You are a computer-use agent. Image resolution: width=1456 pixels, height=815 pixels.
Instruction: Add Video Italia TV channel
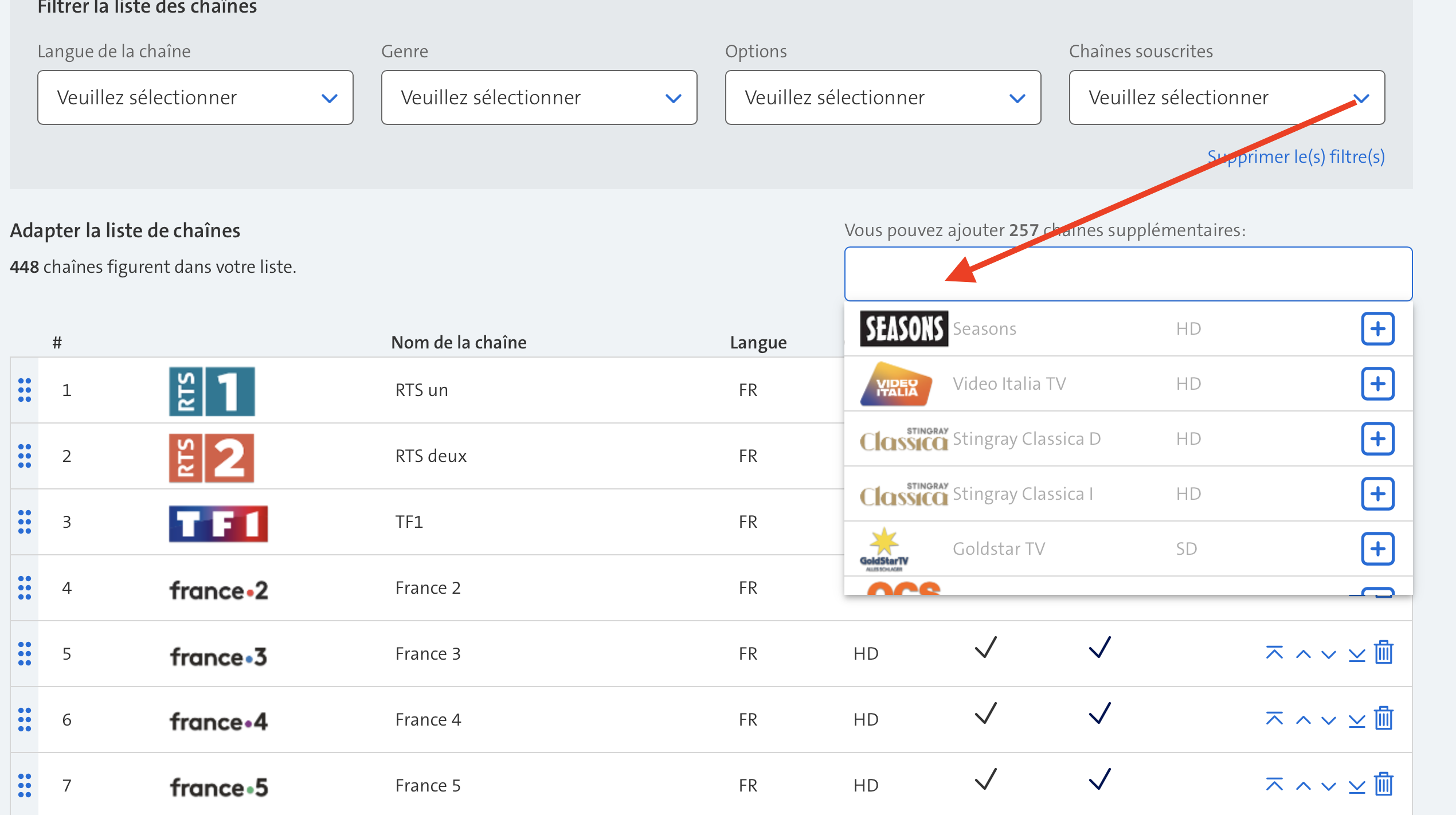click(x=1377, y=383)
